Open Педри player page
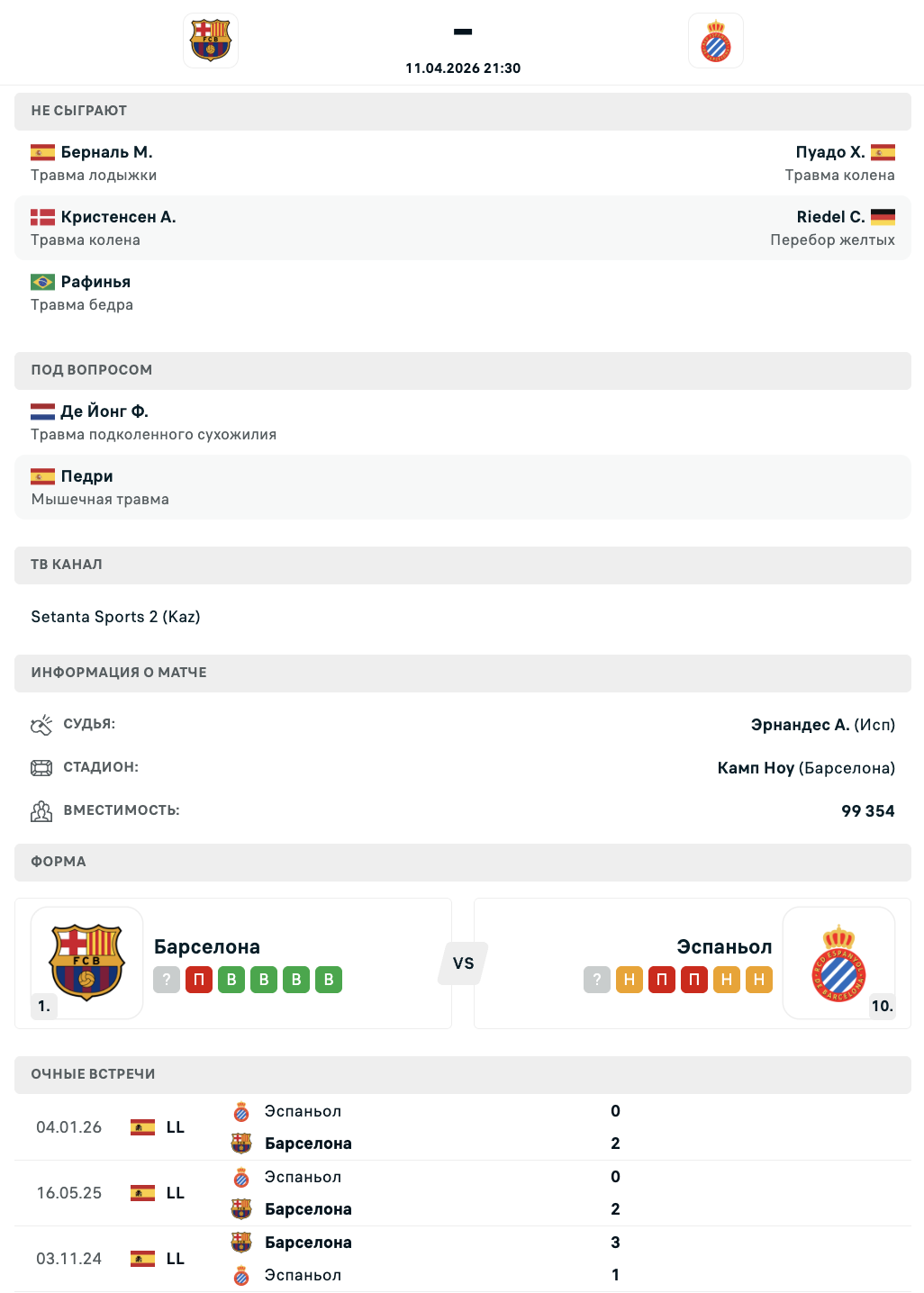This screenshot has height=1293, width=924. click(x=86, y=476)
